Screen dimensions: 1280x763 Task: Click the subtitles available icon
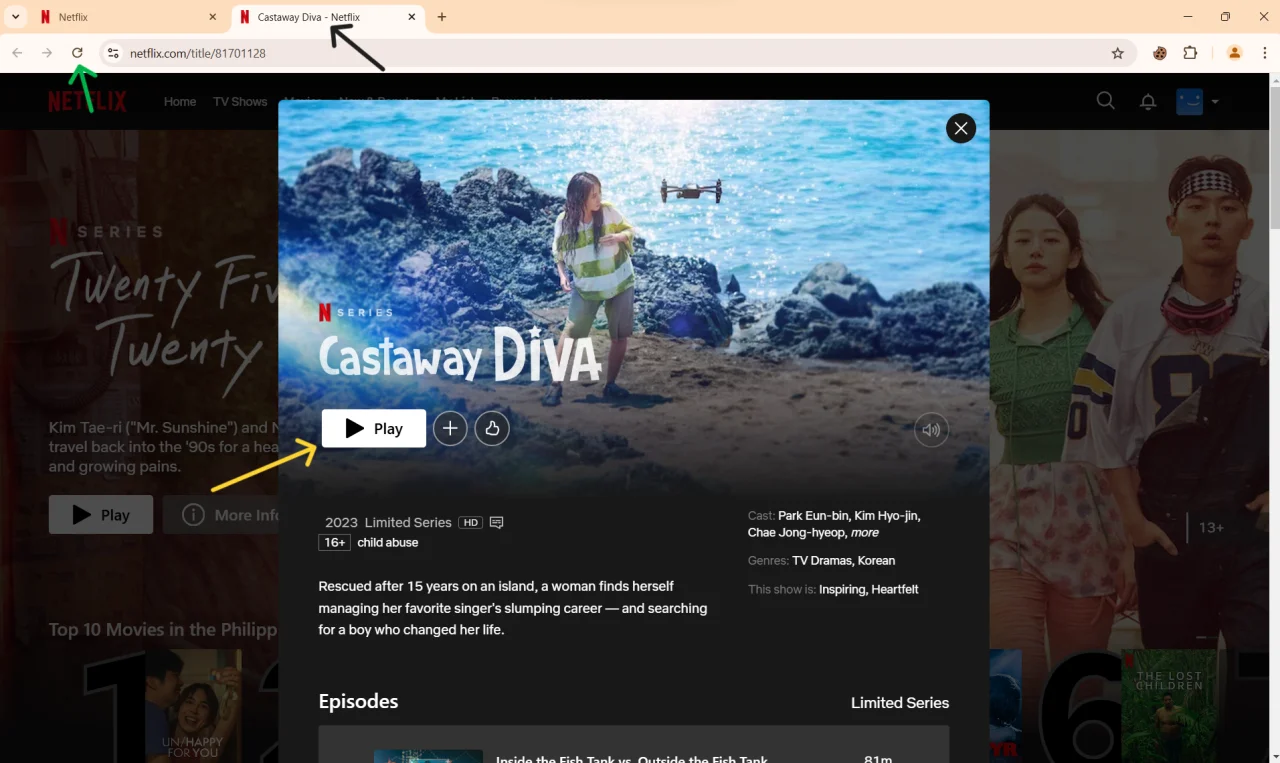pos(497,522)
